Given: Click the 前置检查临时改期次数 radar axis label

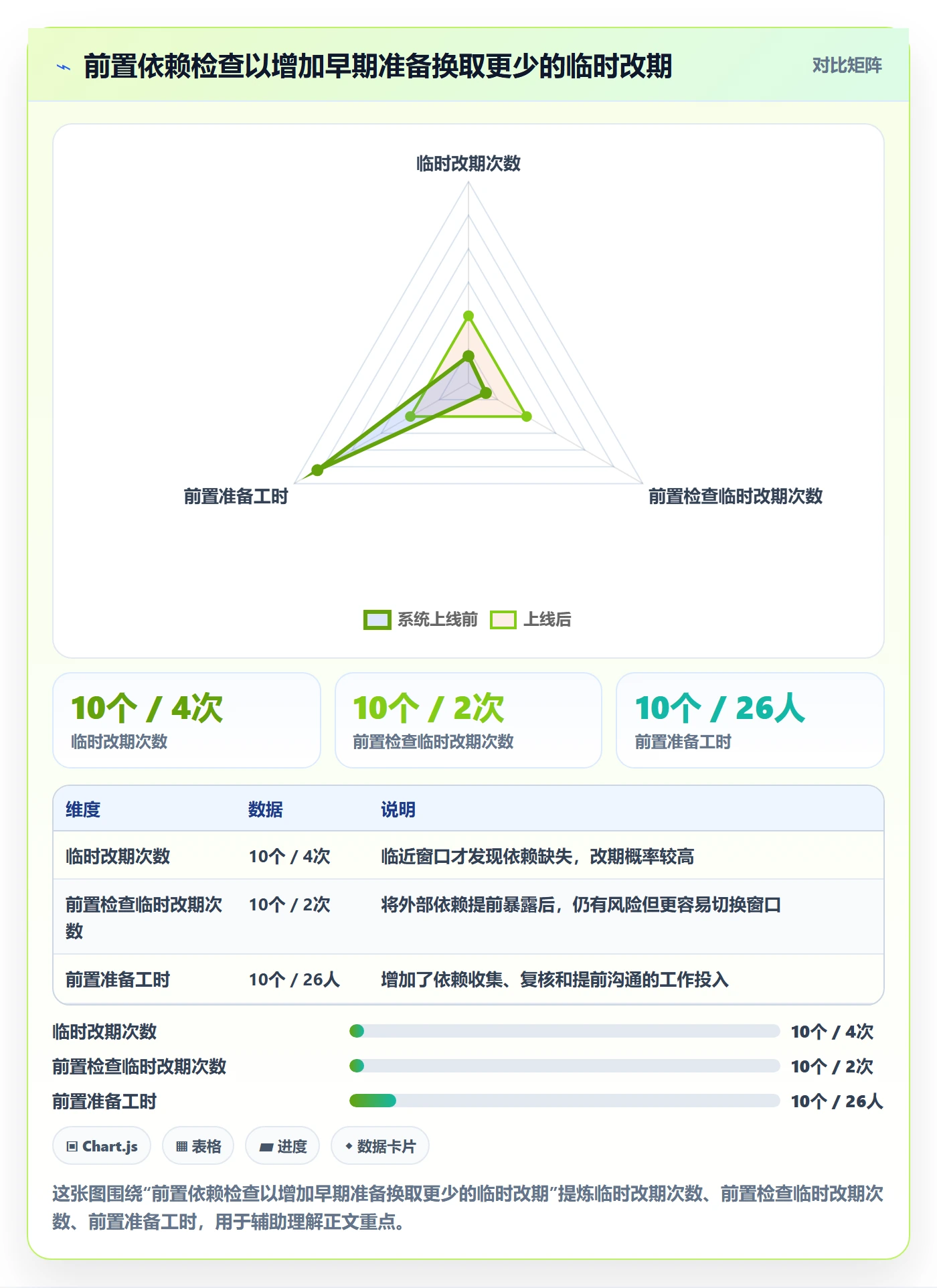Looking at the screenshot, I should (735, 496).
